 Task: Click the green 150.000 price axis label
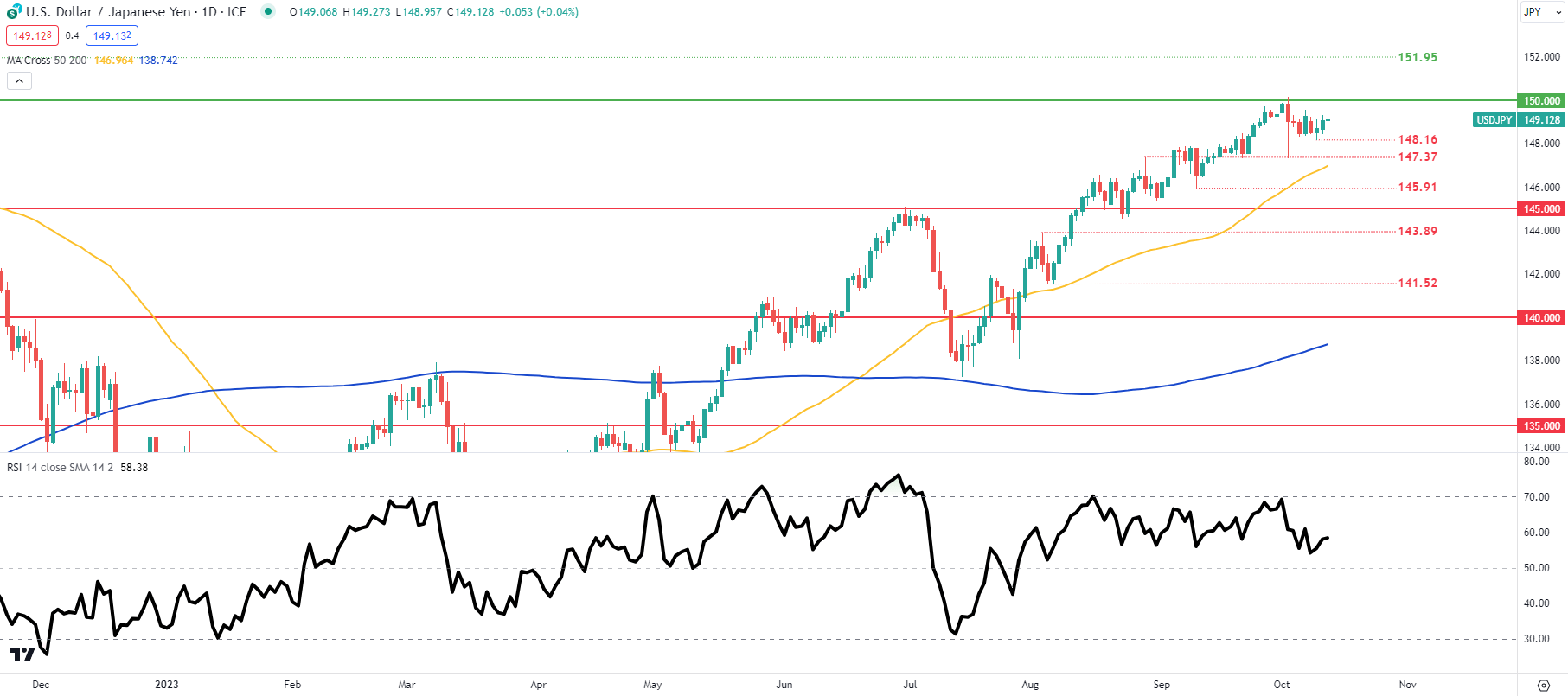click(1541, 101)
